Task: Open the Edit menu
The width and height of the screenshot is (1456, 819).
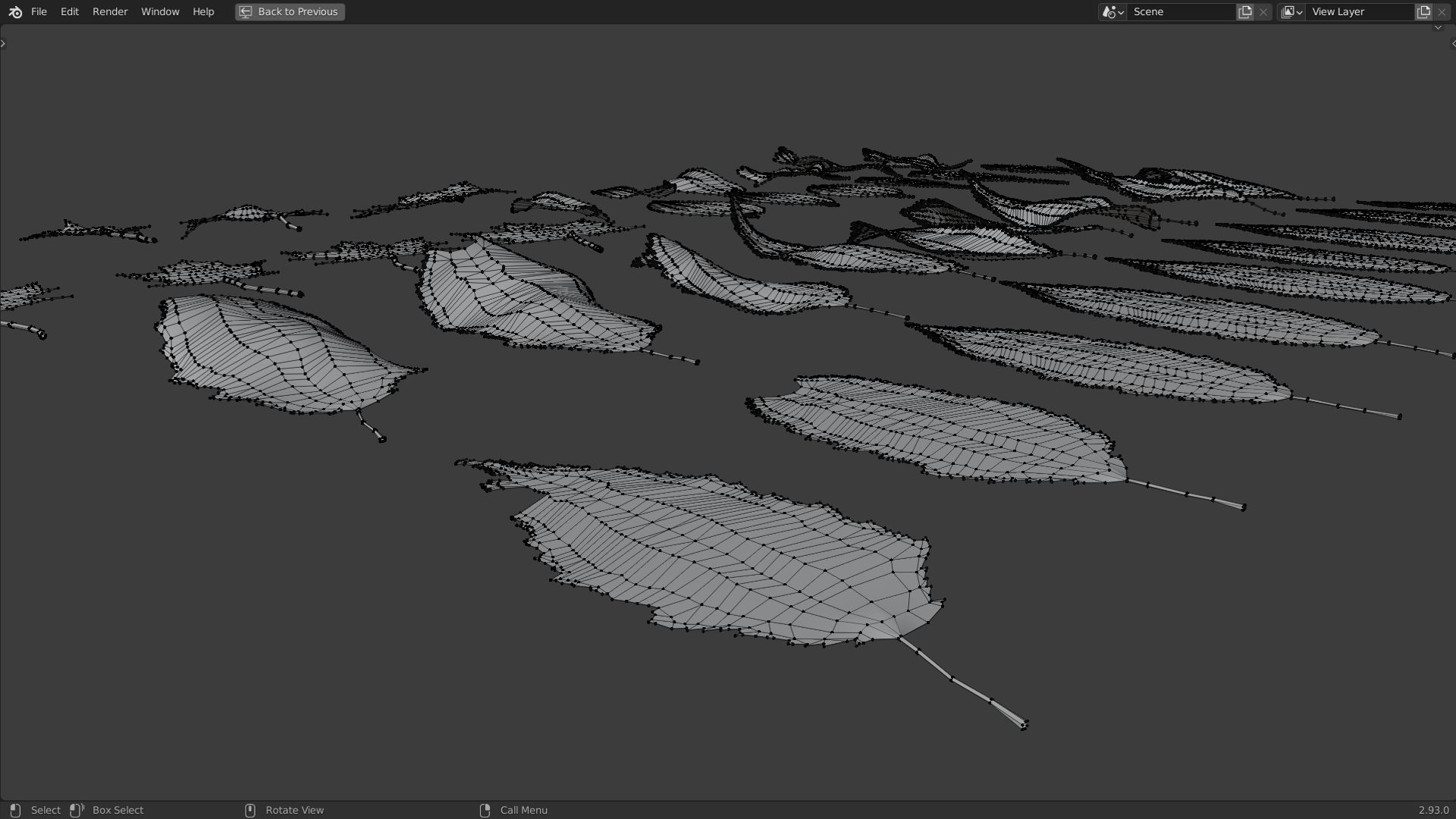Action: (x=70, y=11)
